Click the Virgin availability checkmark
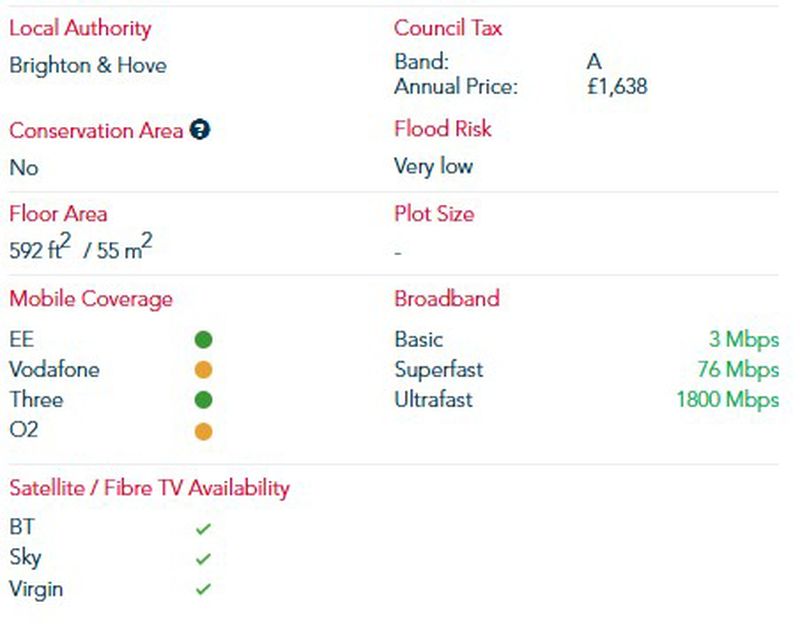 click(204, 589)
